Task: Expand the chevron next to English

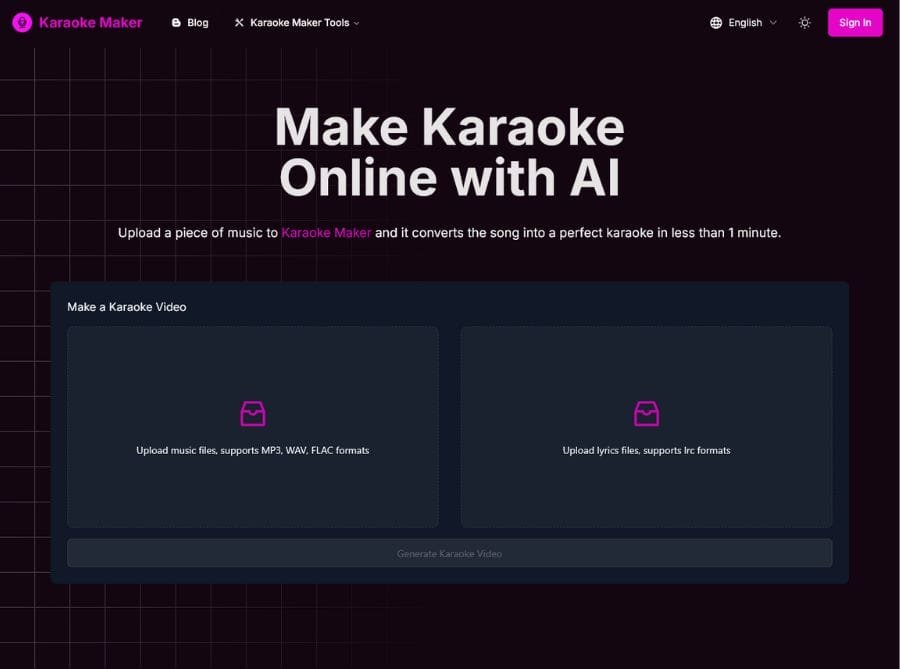Action: 773,23
